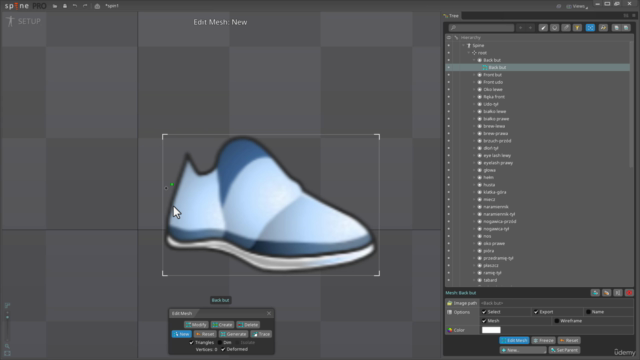This screenshot has width=640, height=360.
Task: Select the głowa tree item
Action: [x=489, y=170]
